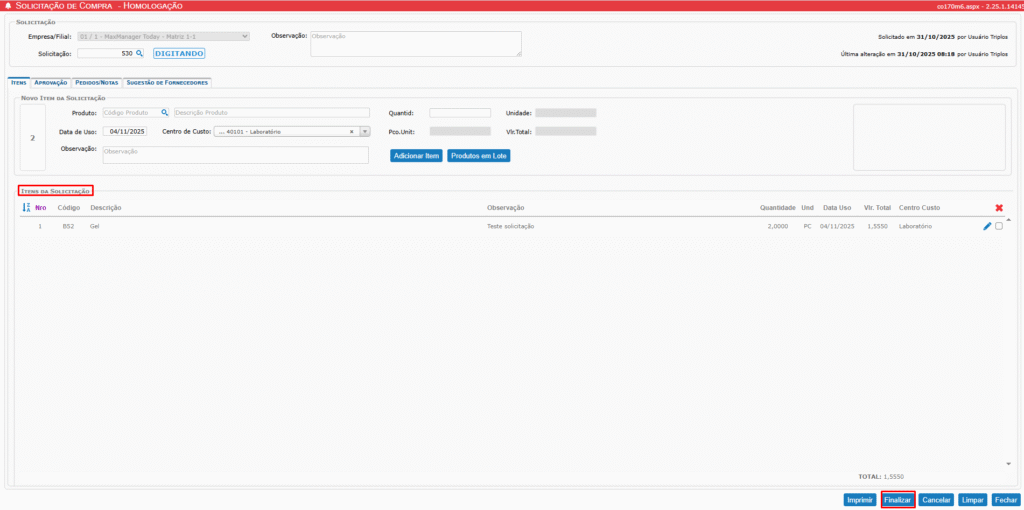Click the red X delete icon in the header

998,208
